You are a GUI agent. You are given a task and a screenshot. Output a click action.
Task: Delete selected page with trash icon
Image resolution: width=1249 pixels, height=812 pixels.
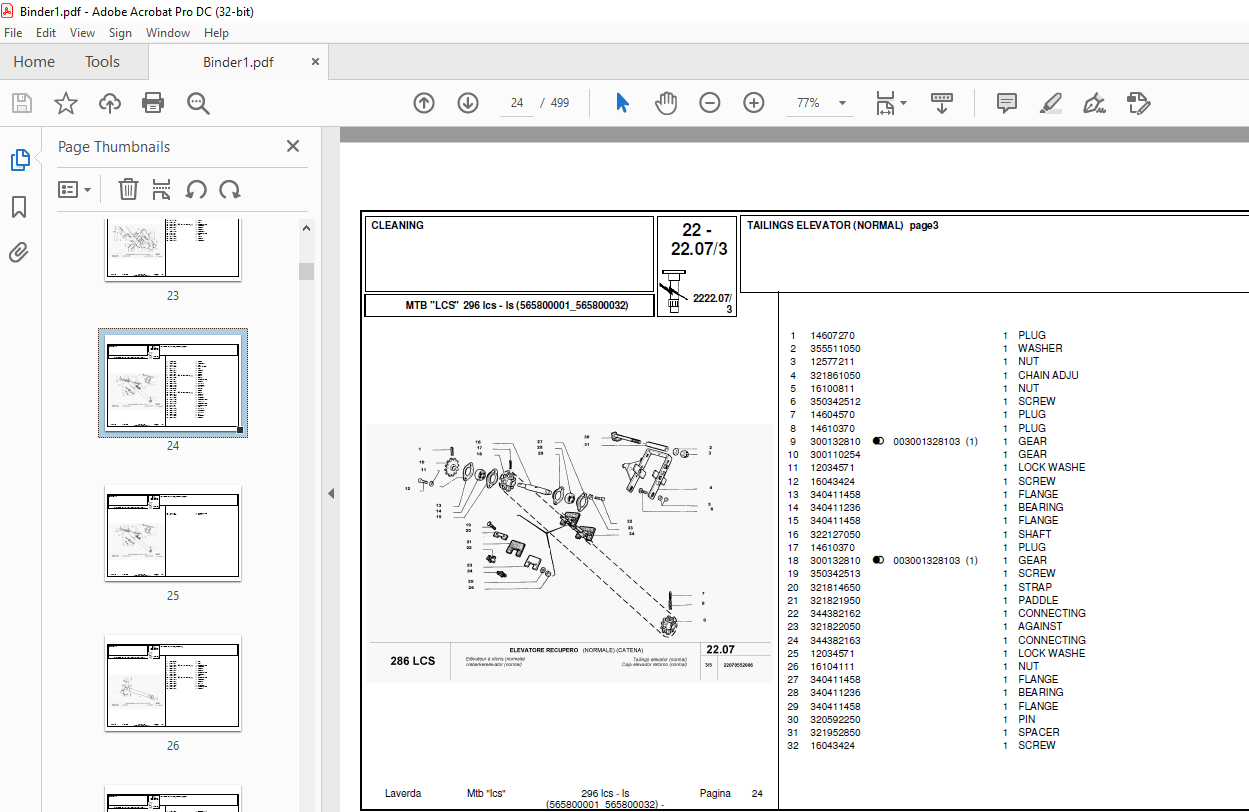coord(128,189)
